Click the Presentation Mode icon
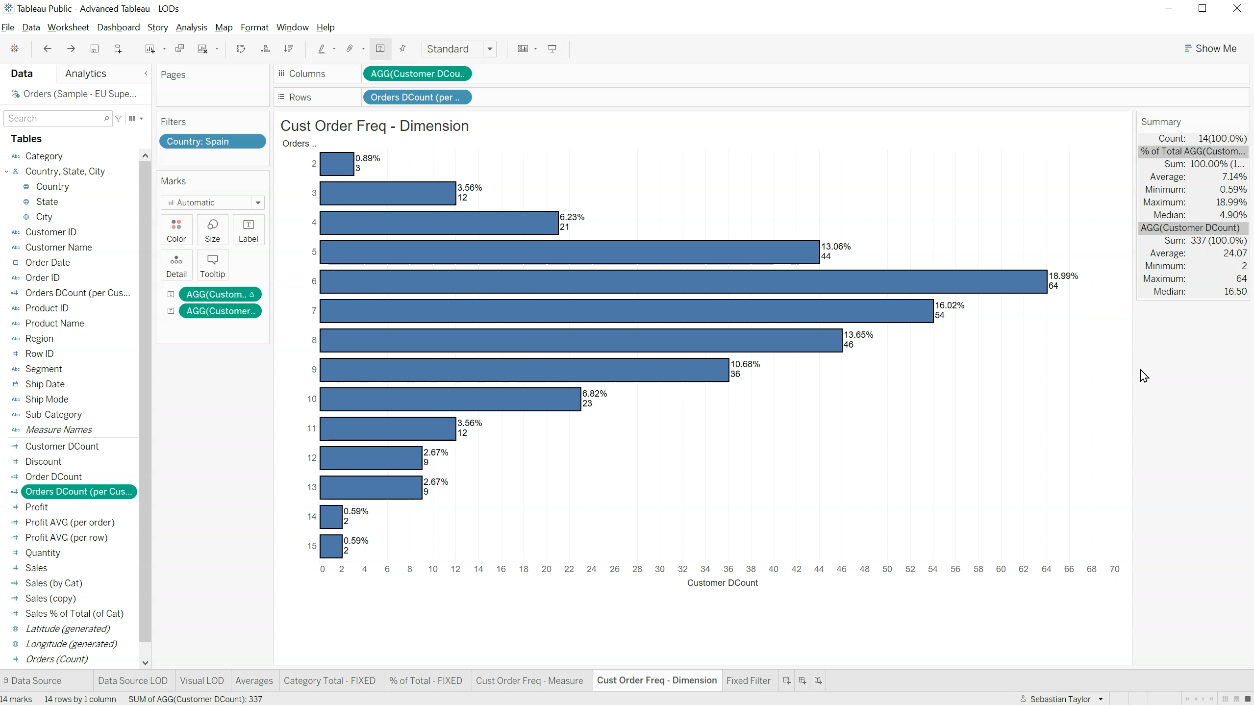Viewport: 1254px width, 705px height. pyautogui.click(x=552, y=49)
